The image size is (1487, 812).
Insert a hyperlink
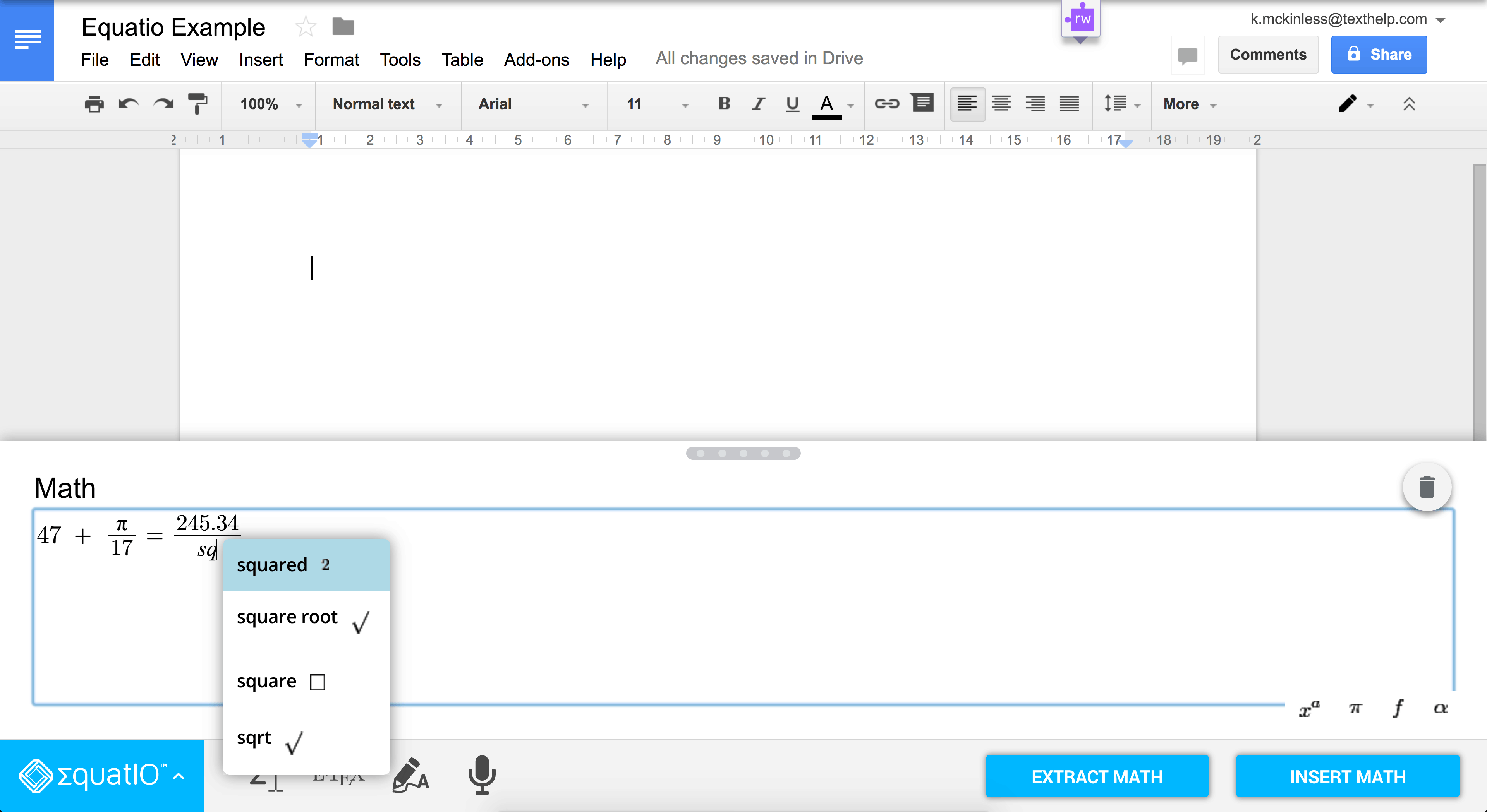tap(887, 104)
